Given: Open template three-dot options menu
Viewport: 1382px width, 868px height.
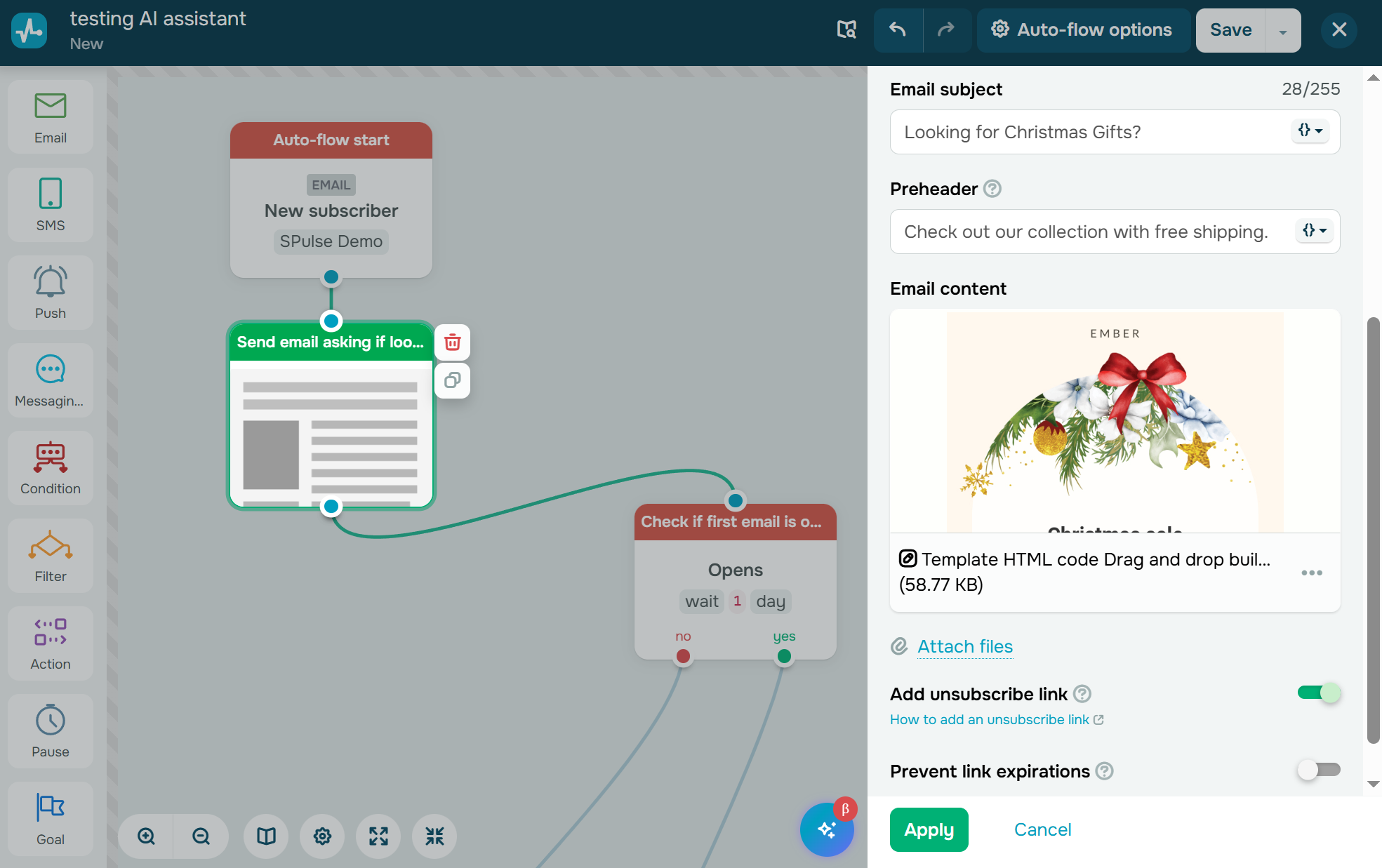Looking at the screenshot, I should point(1311,573).
